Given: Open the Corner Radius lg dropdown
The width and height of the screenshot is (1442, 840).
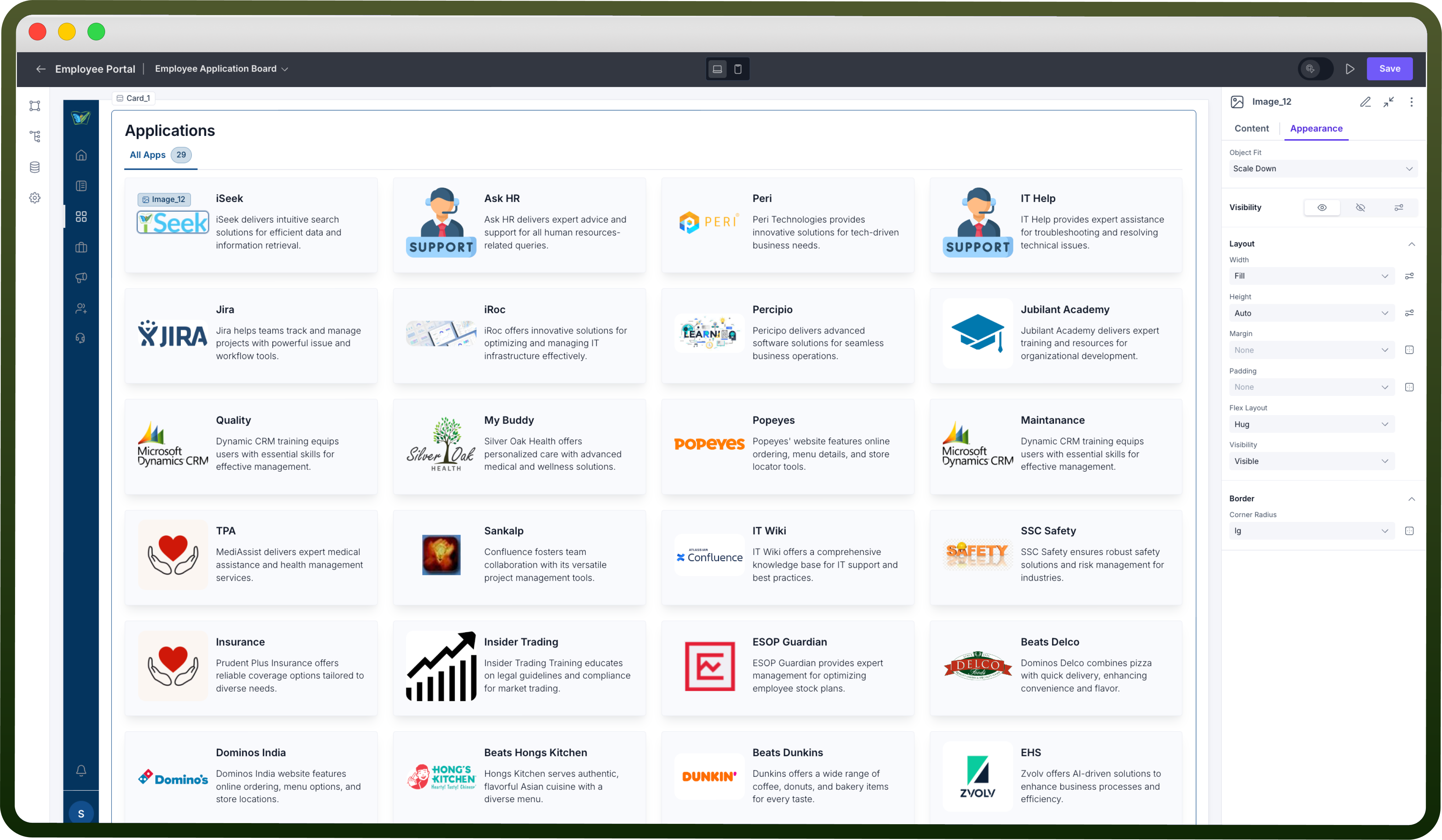Looking at the screenshot, I should [x=1312, y=531].
